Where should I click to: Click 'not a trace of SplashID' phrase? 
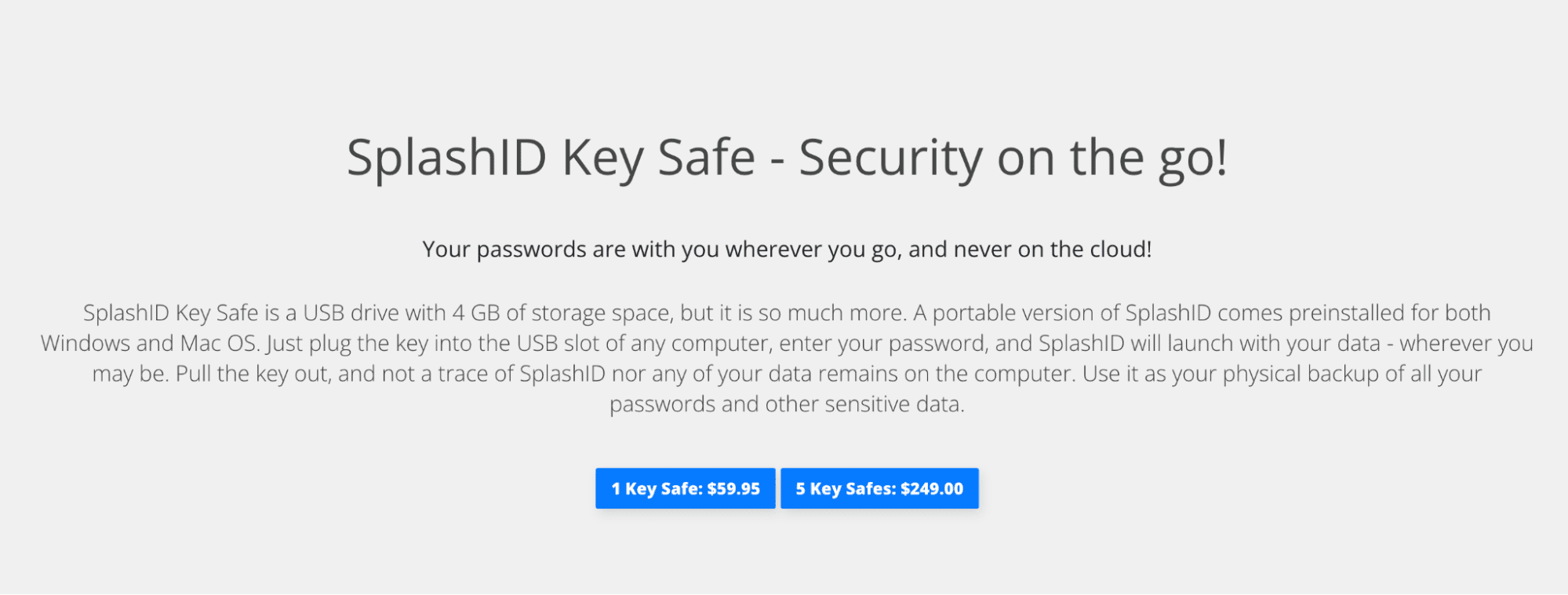click(x=493, y=374)
